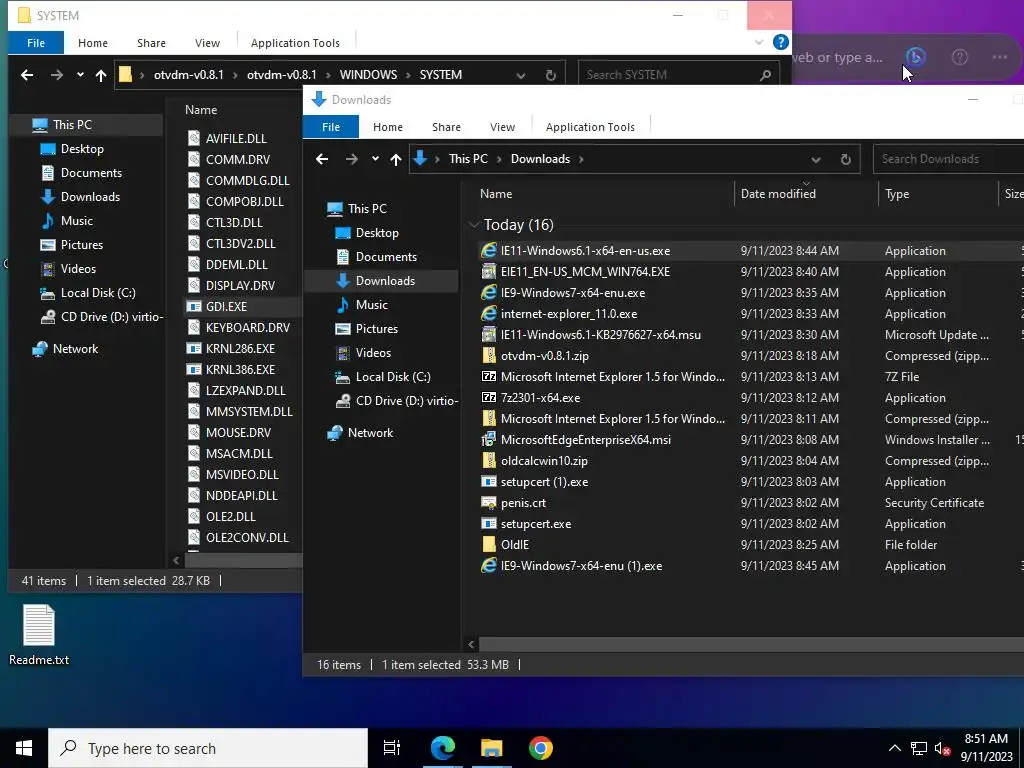This screenshot has width=1024, height=768.
Task: Click the WINDOWS breadcrumb in SYSTEM window
Action: tap(368, 75)
